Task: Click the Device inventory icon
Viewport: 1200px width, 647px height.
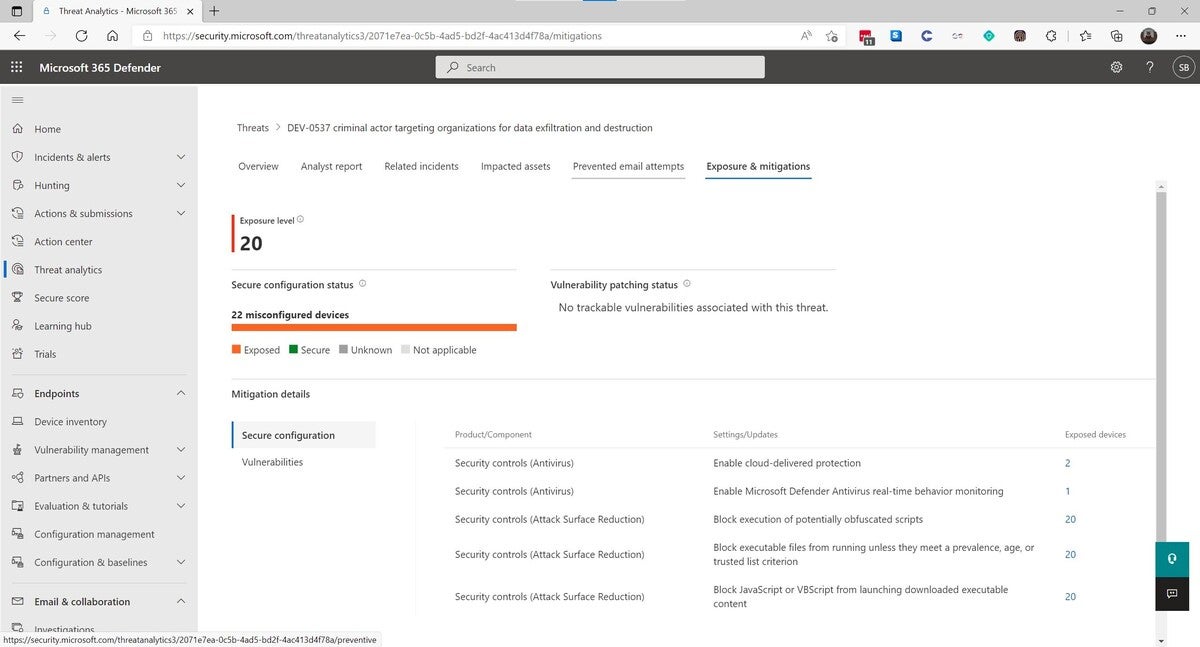Action: [17, 422]
